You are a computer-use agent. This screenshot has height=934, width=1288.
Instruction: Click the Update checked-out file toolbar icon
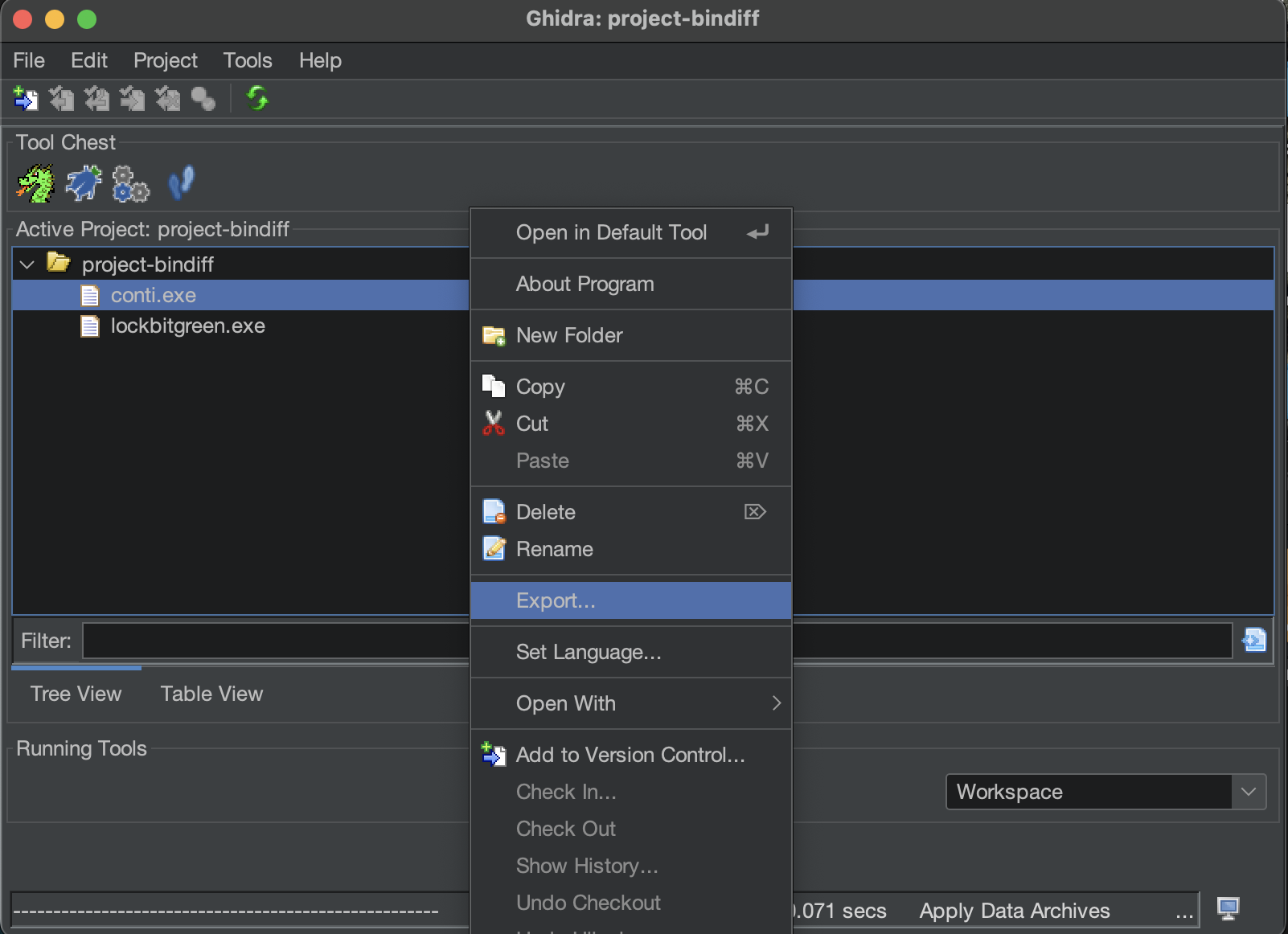click(96, 99)
